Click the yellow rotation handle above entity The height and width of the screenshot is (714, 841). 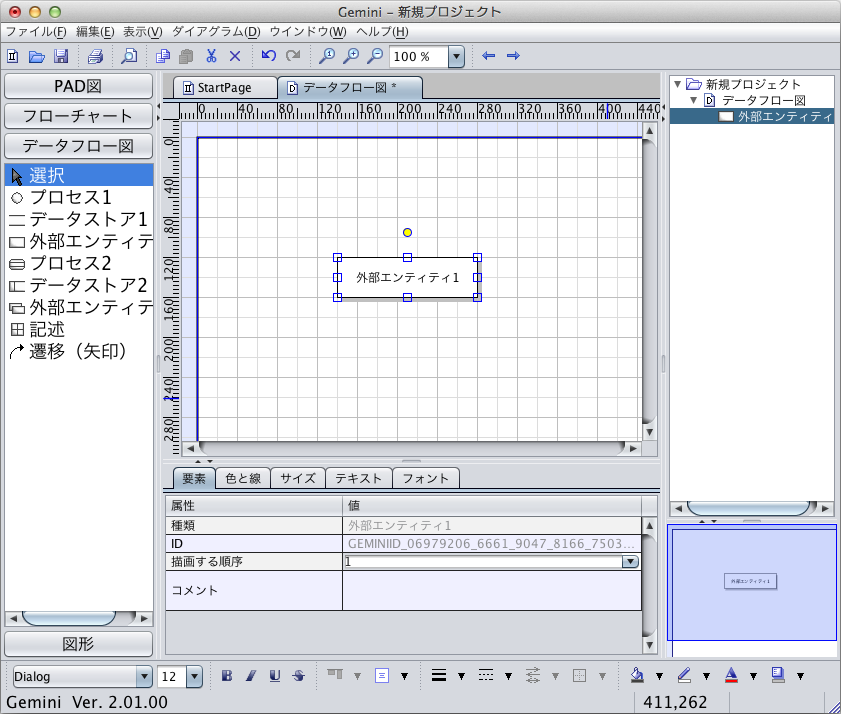(x=408, y=232)
